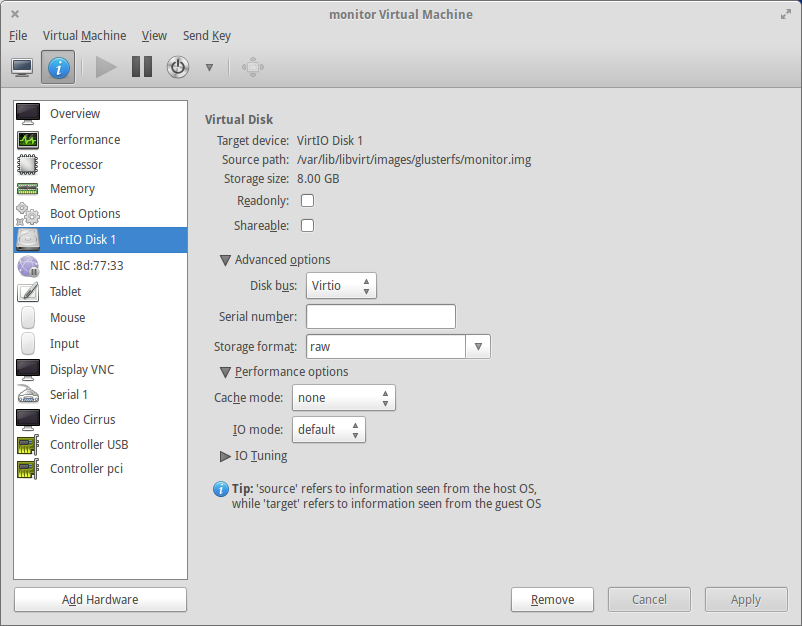Image resolution: width=802 pixels, height=626 pixels.
Task: Click into the Serial number field
Action: [x=380, y=317]
